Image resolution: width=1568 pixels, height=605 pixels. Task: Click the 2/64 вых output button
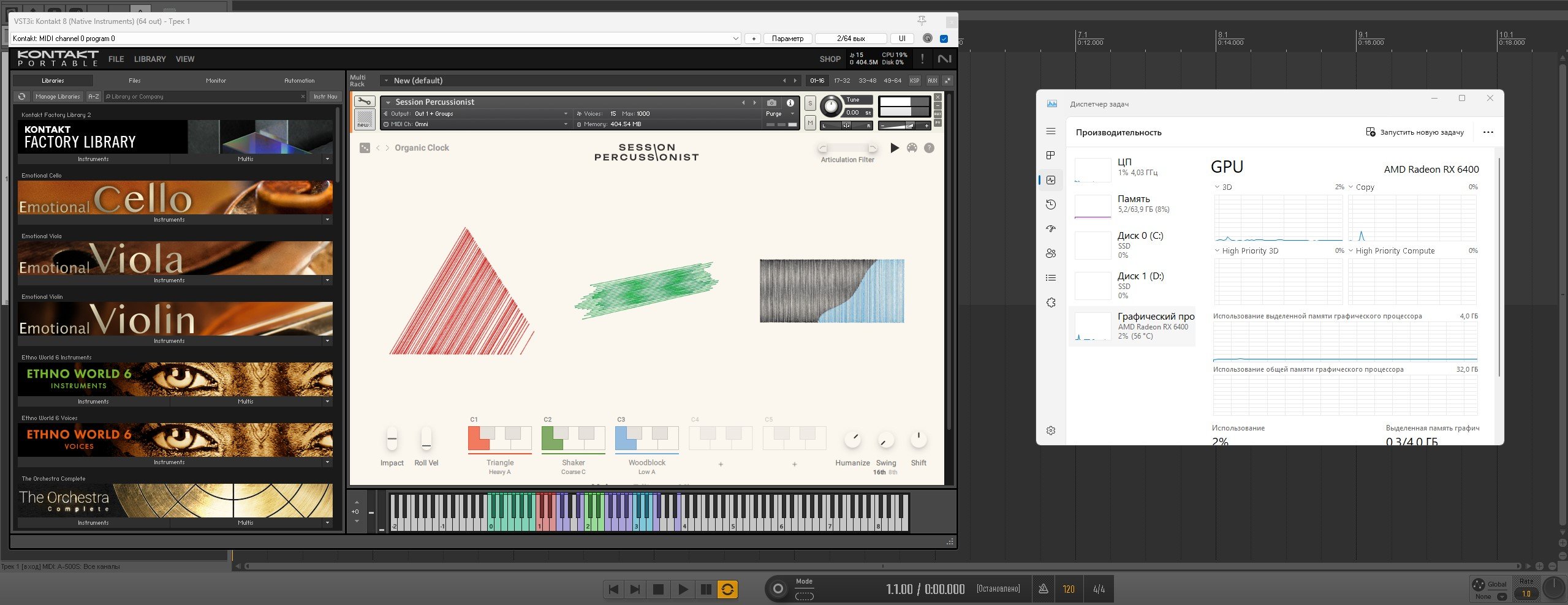click(850, 38)
